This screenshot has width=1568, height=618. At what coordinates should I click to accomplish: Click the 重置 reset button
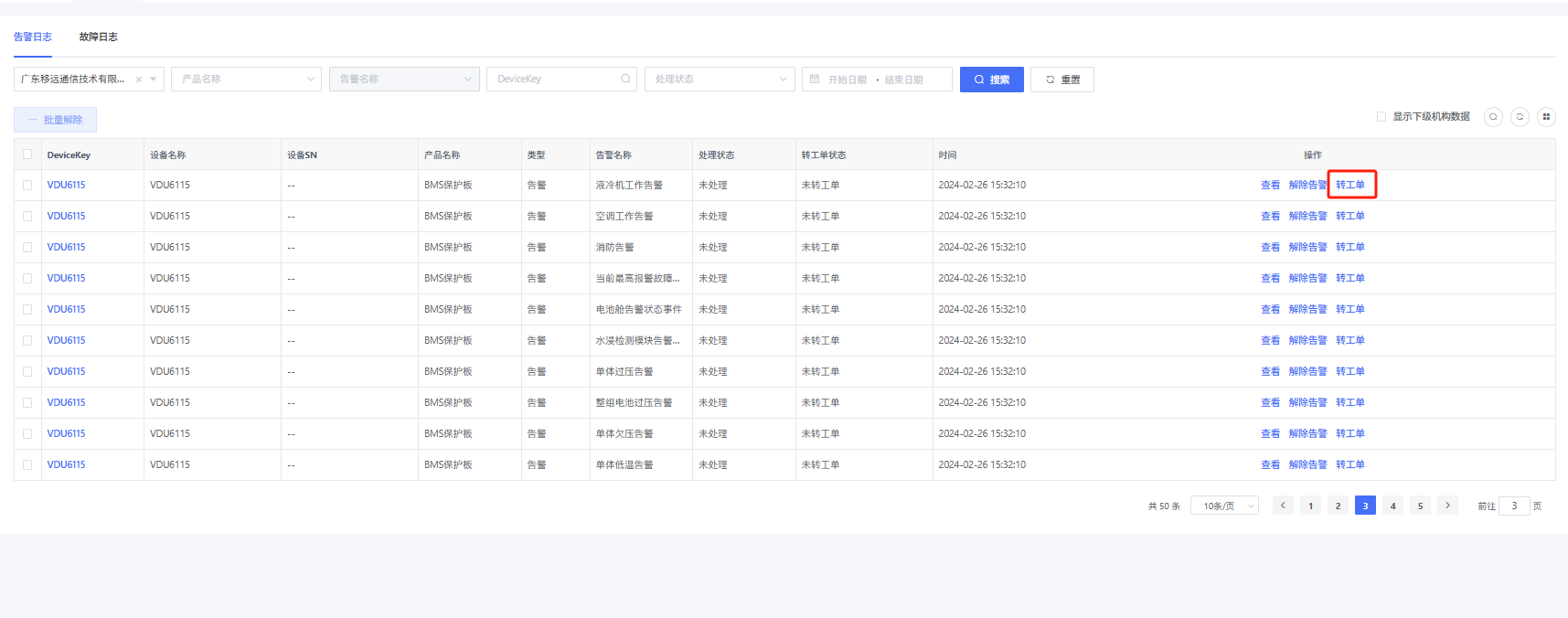pyautogui.click(x=1061, y=80)
